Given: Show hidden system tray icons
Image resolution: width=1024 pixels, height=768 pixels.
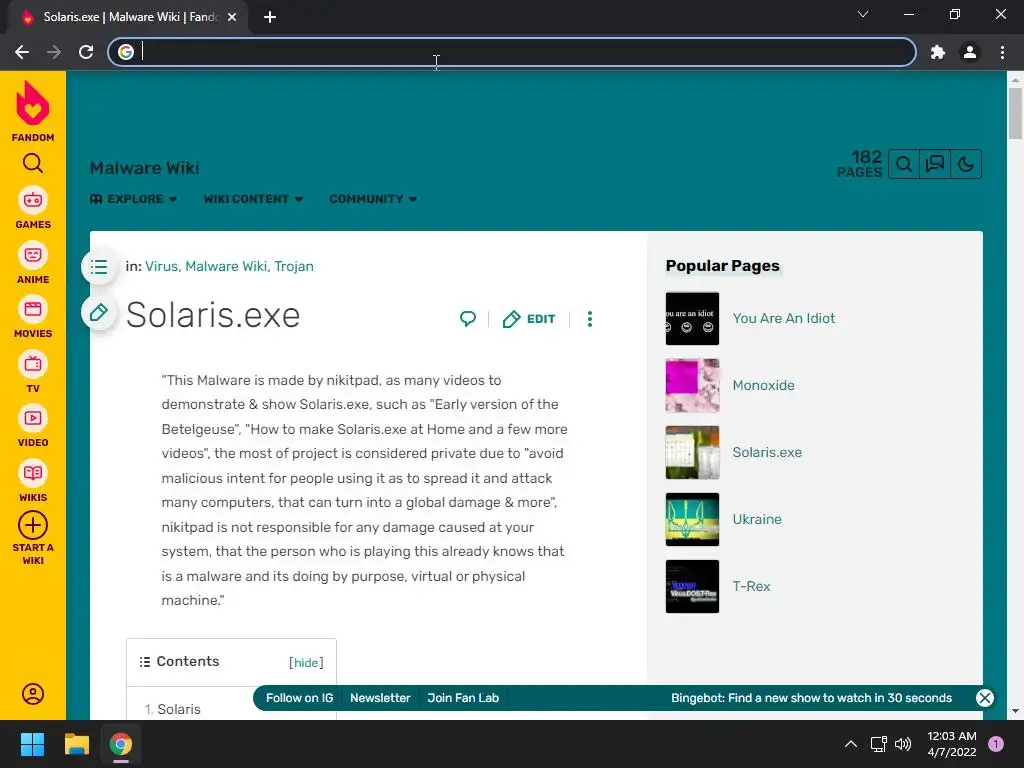Looking at the screenshot, I should (x=850, y=744).
